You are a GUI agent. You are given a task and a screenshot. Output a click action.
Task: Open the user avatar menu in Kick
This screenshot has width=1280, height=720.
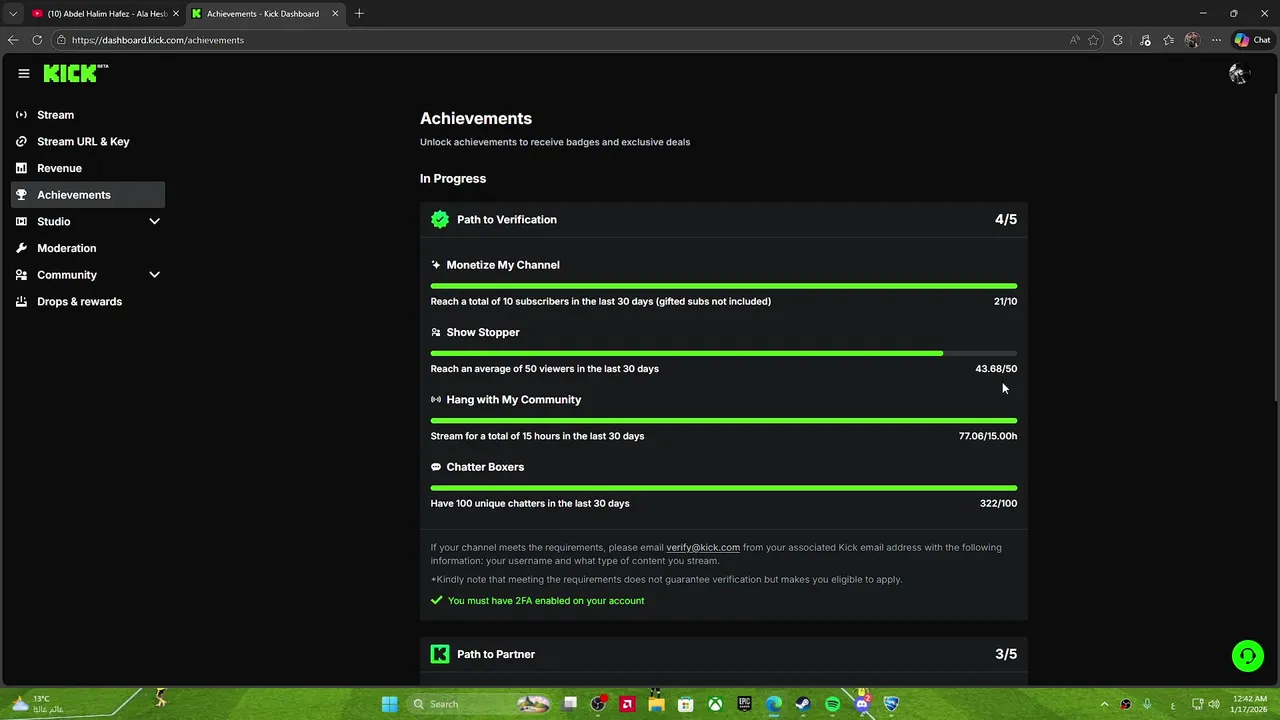point(1239,73)
